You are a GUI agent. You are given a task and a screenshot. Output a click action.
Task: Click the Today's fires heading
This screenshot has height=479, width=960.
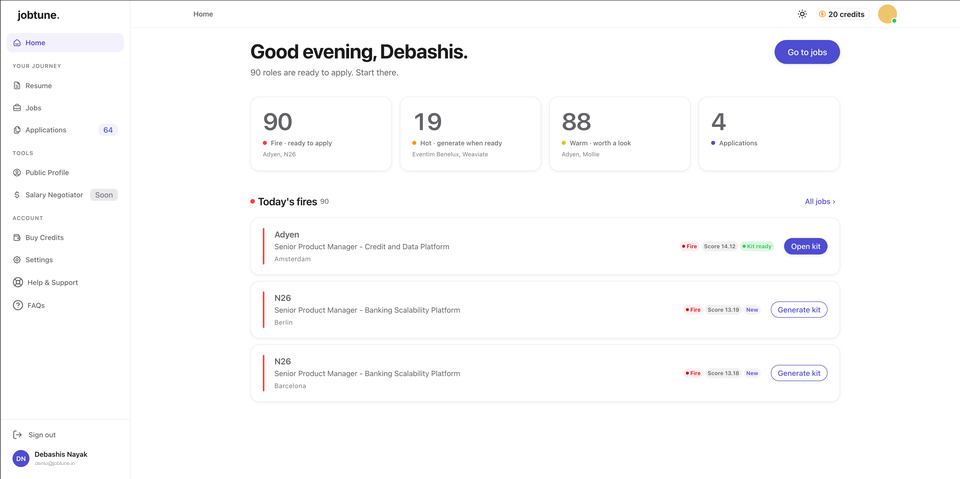pyautogui.click(x=287, y=202)
